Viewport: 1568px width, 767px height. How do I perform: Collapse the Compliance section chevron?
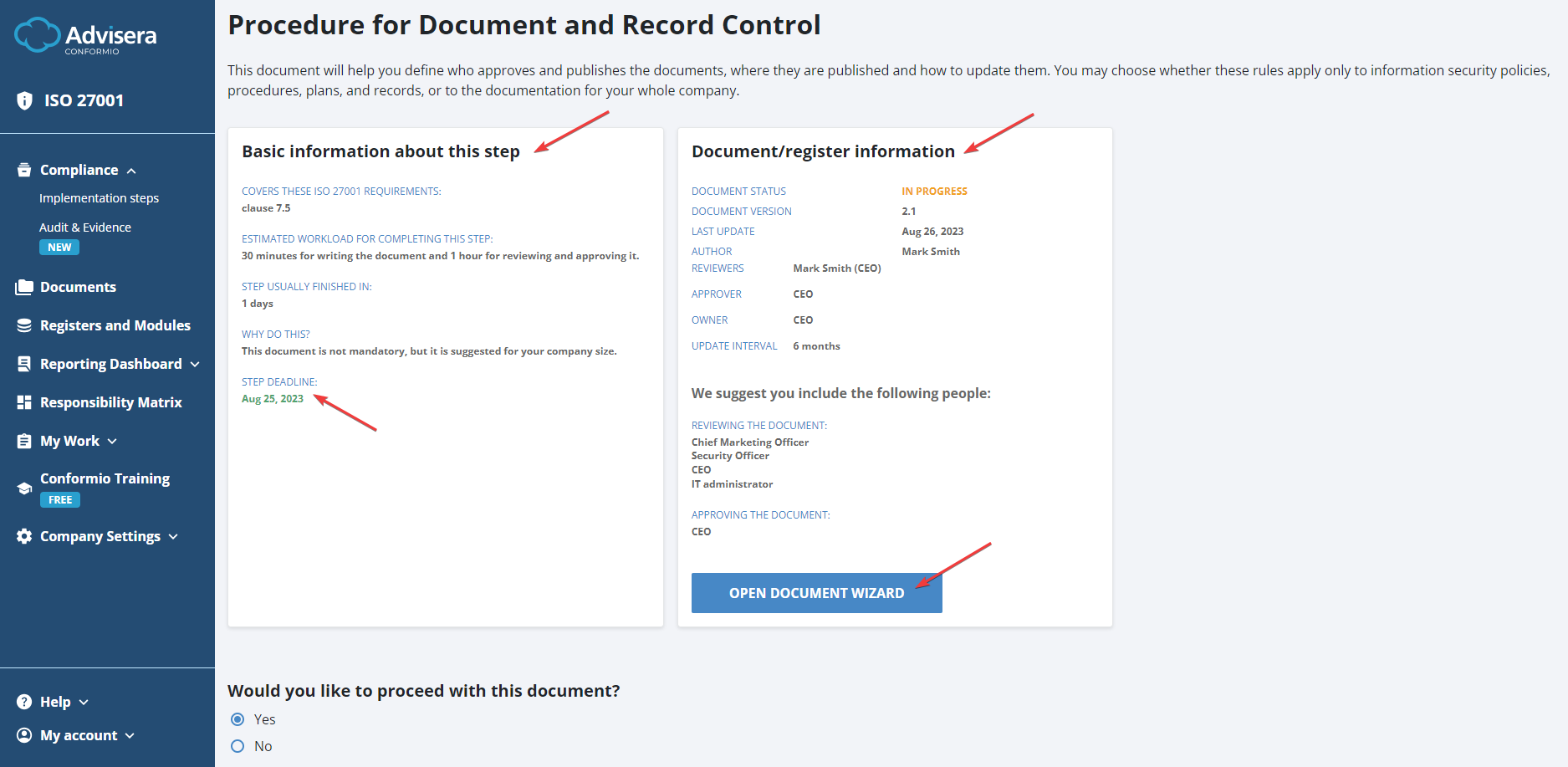131,170
